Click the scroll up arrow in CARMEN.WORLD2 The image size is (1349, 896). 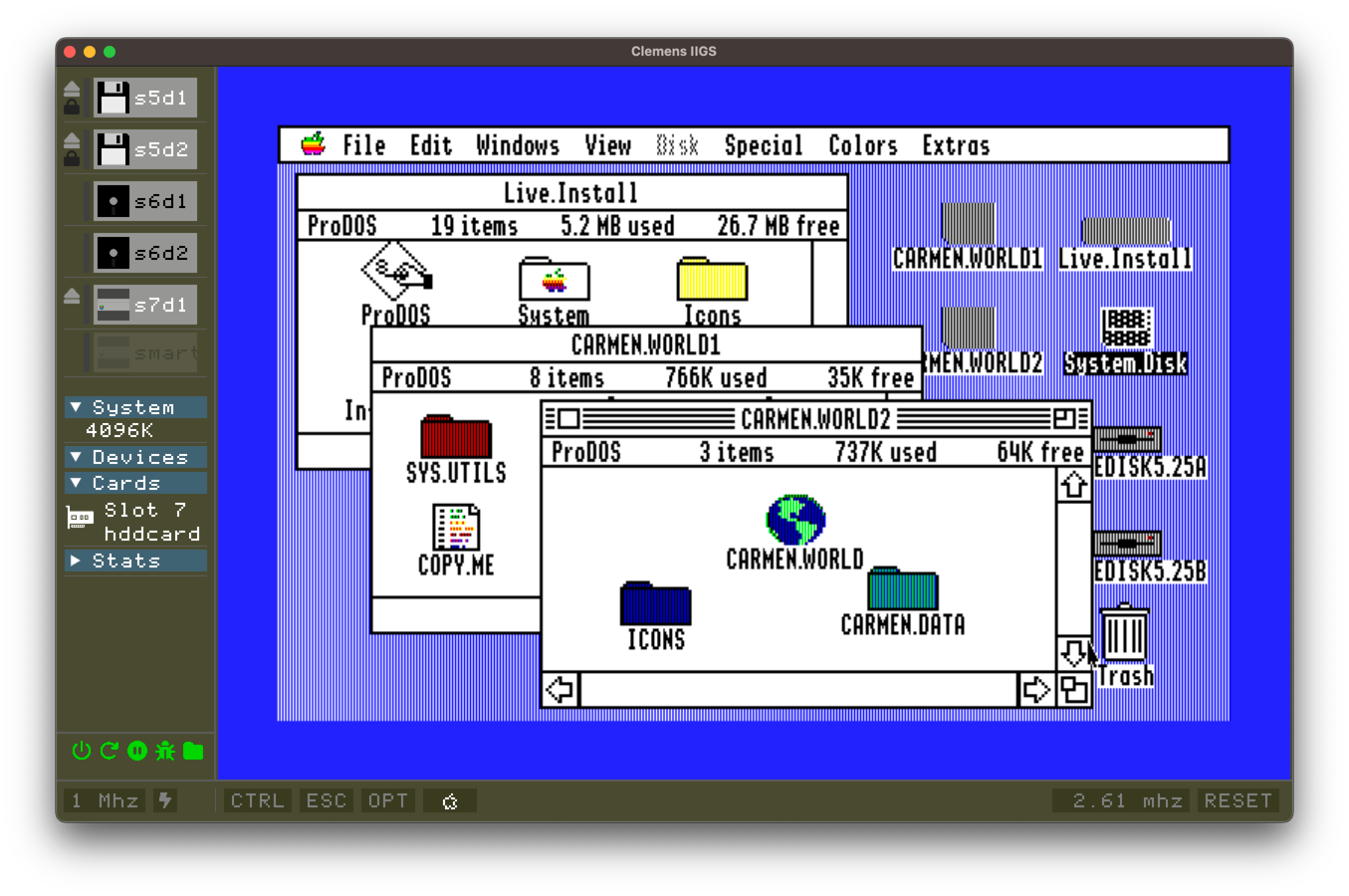click(x=1073, y=486)
